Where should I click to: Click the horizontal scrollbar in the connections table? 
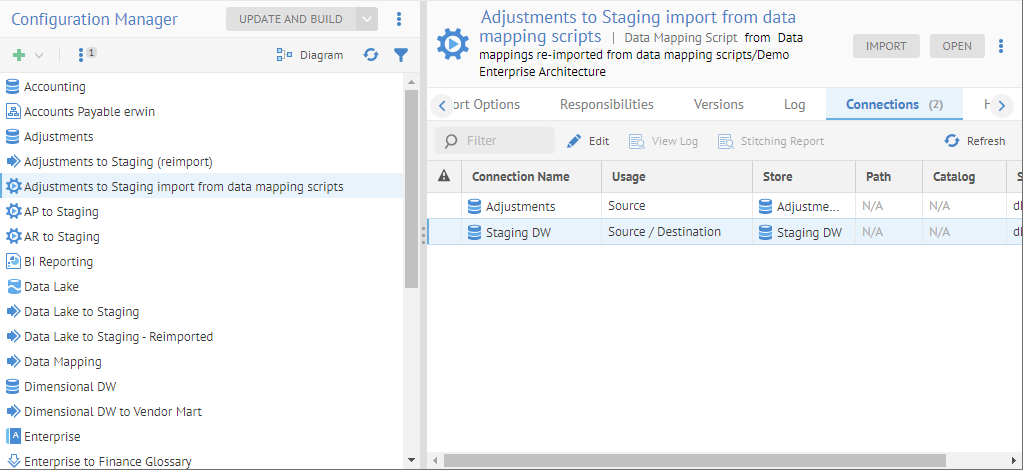700,460
